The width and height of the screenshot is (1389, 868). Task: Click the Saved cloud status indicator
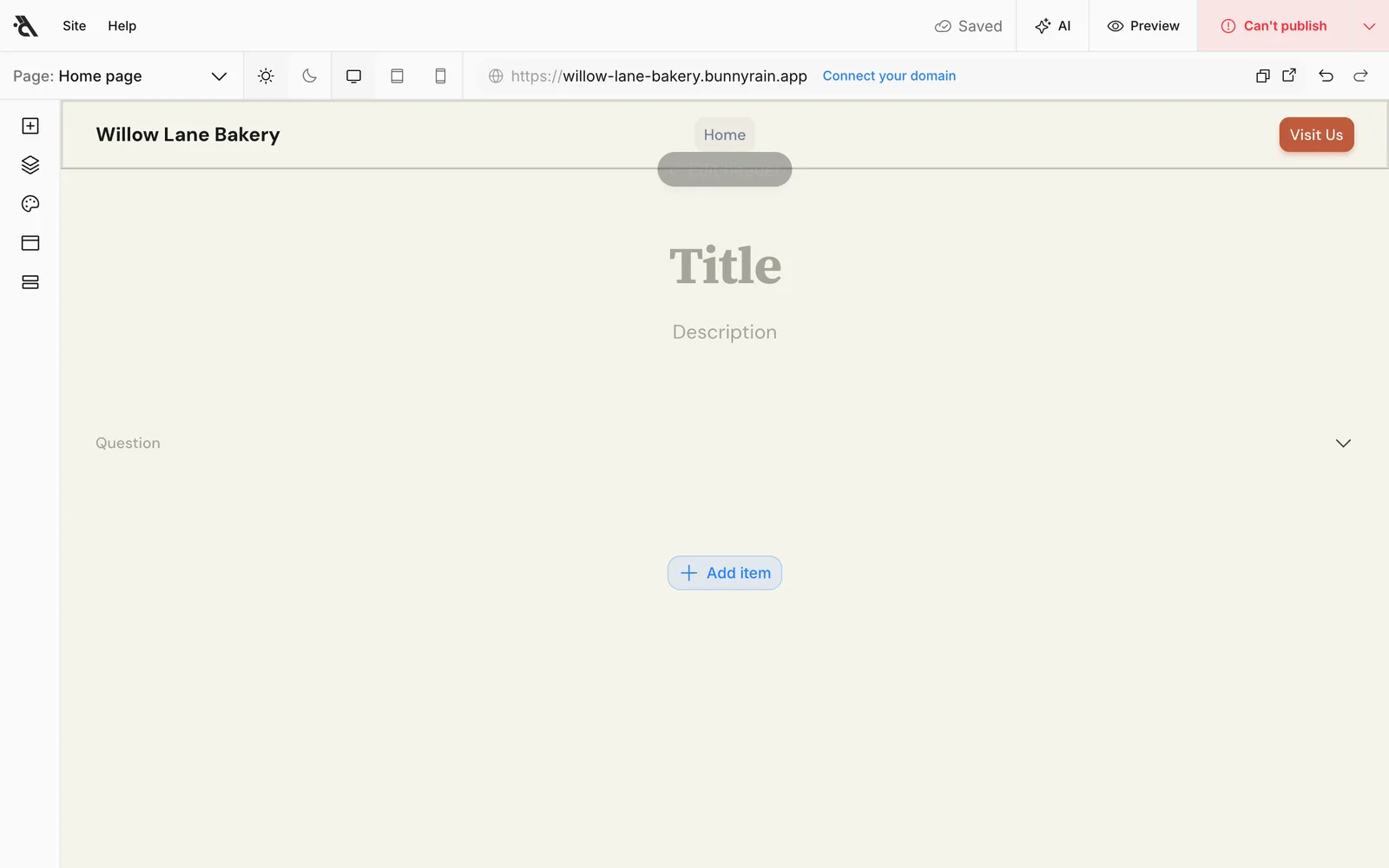click(968, 26)
